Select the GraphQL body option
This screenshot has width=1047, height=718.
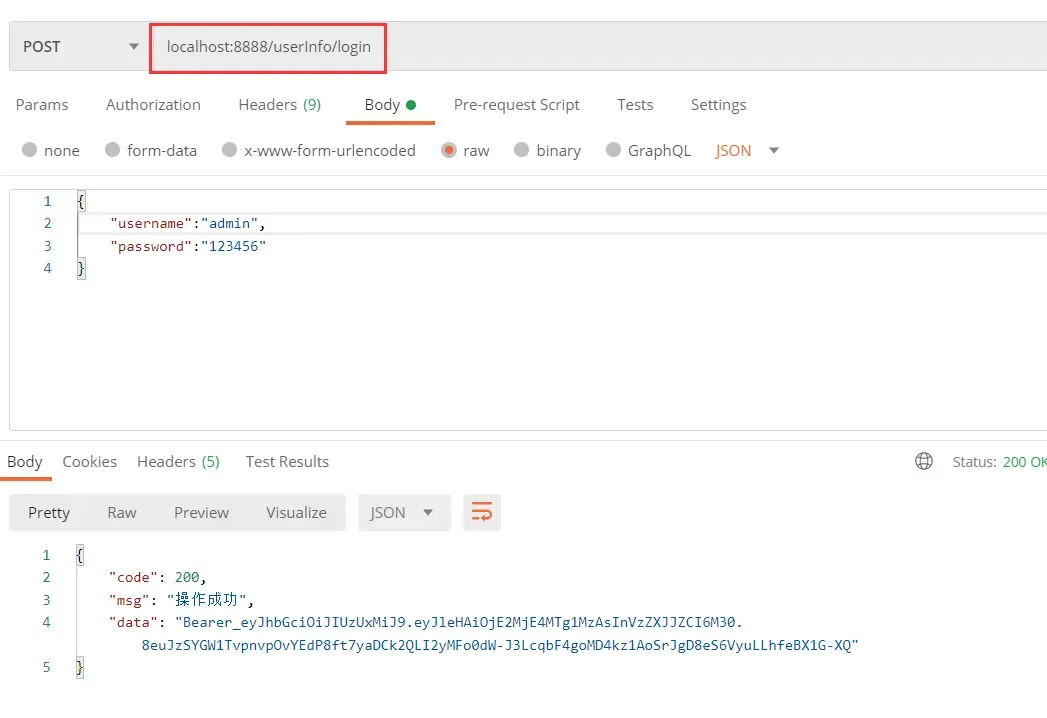point(649,150)
